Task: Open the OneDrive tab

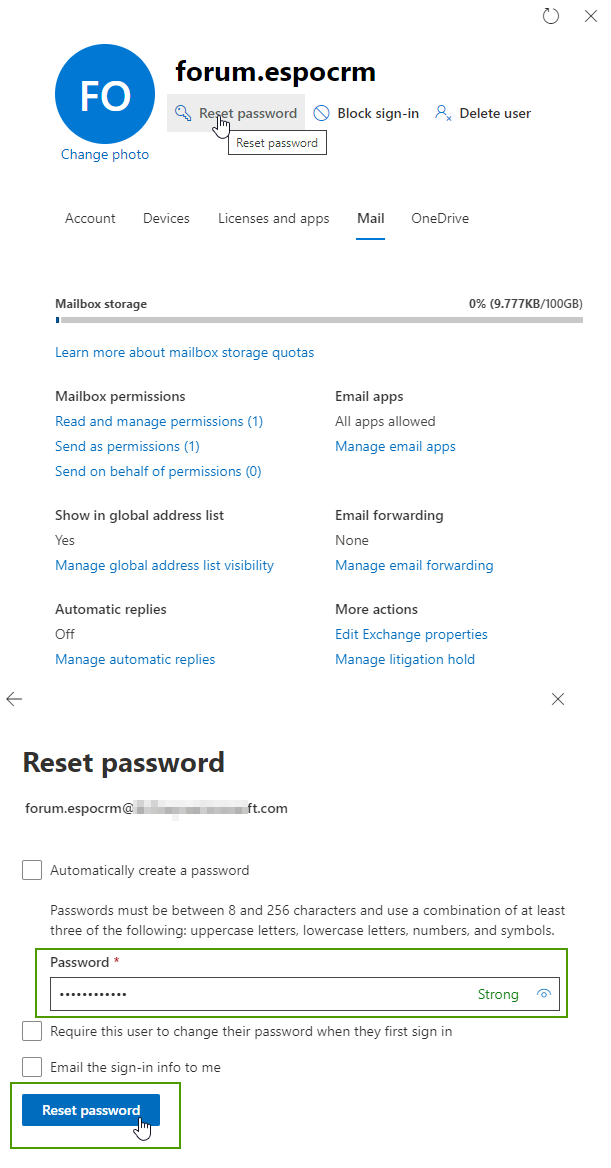Action: click(x=440, y=218)
